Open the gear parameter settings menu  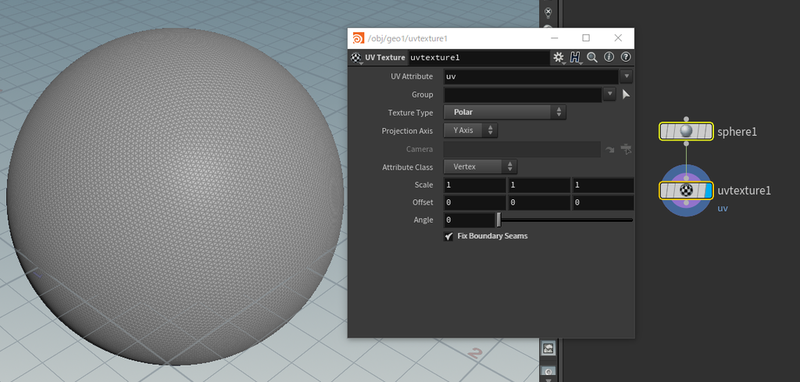point(558,58)
